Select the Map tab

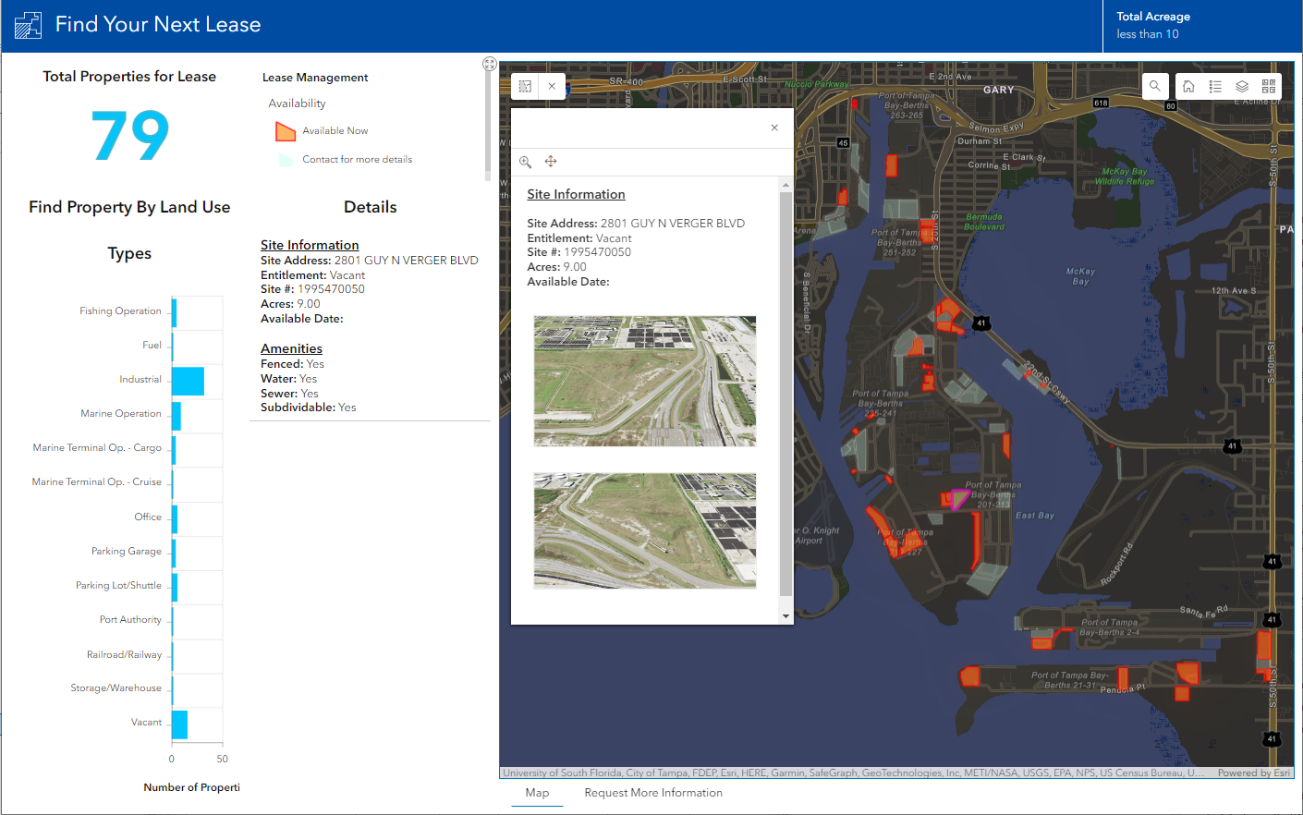pos(537,793)
